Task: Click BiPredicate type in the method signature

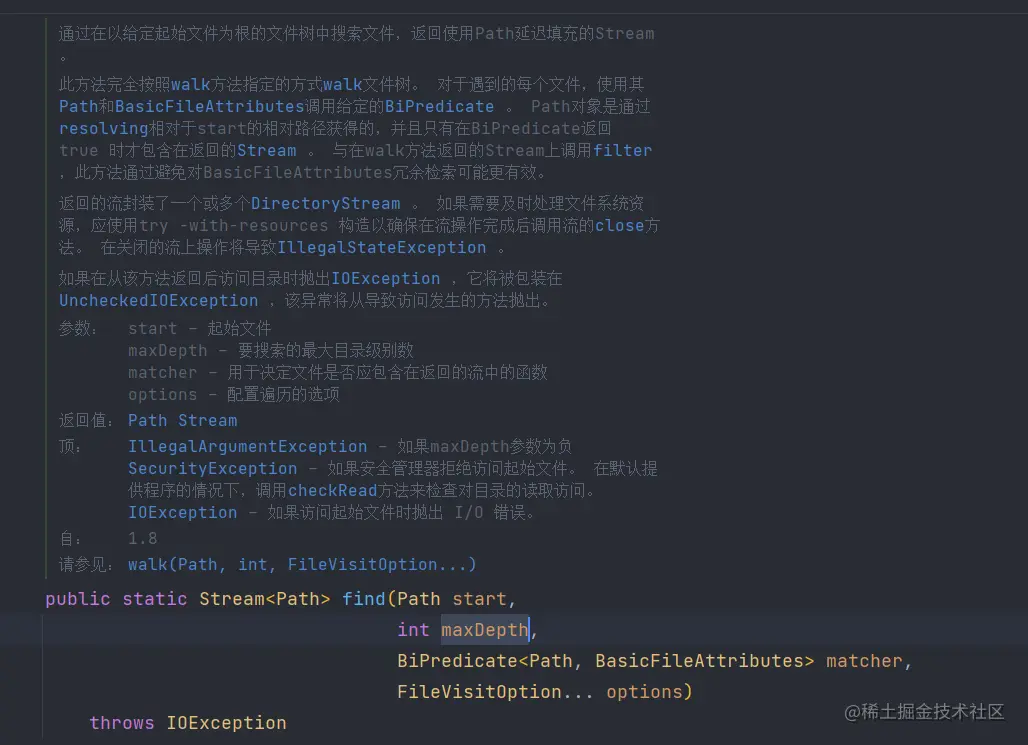Action: [457, 661]
